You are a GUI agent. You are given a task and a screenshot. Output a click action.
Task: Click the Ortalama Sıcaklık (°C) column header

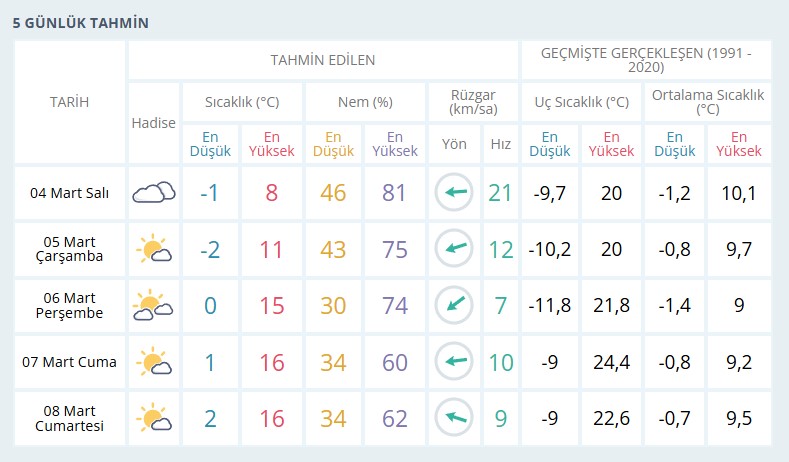pyautogui.click(x=708, y=102)
